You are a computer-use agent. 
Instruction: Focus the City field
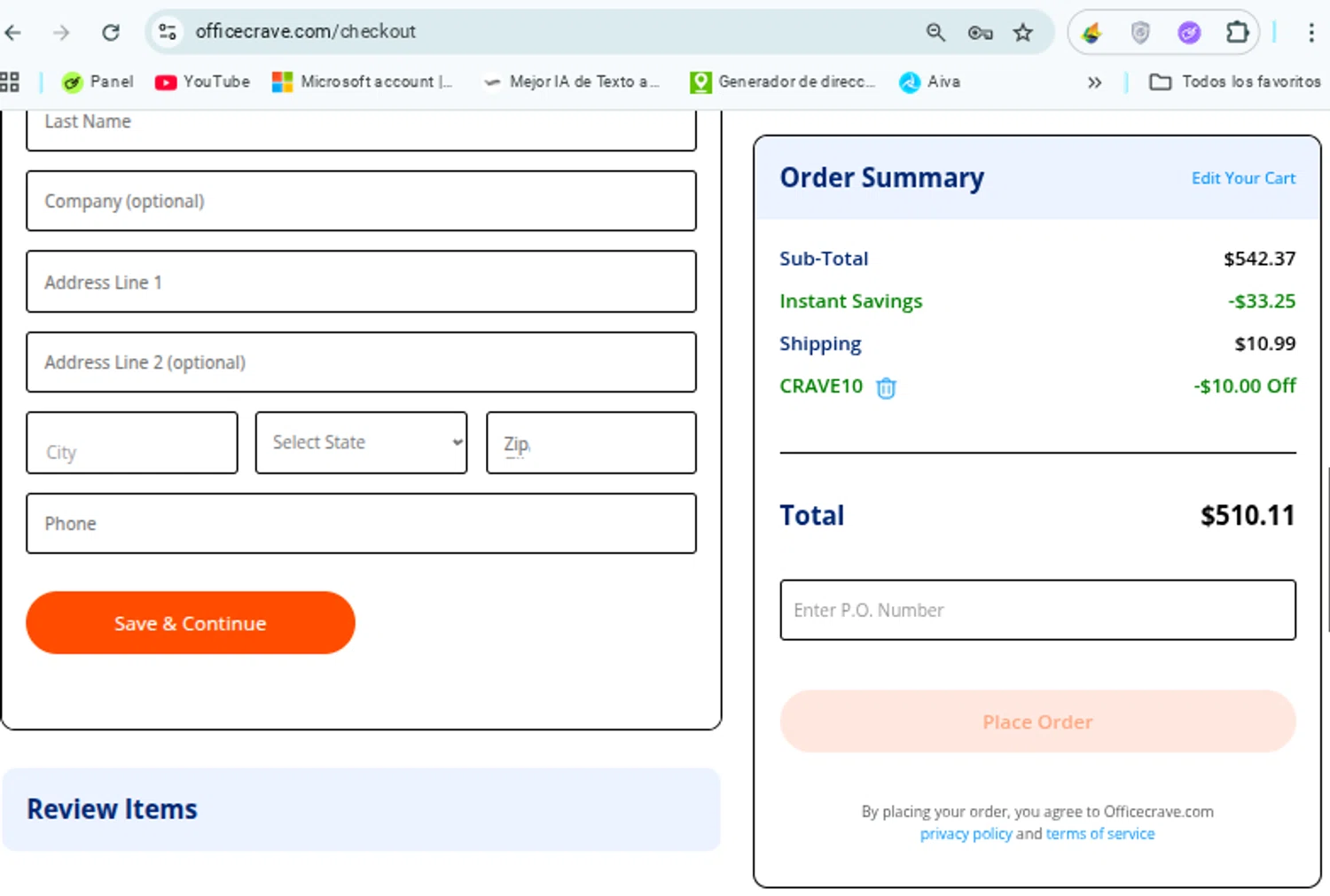coord(132,442)
